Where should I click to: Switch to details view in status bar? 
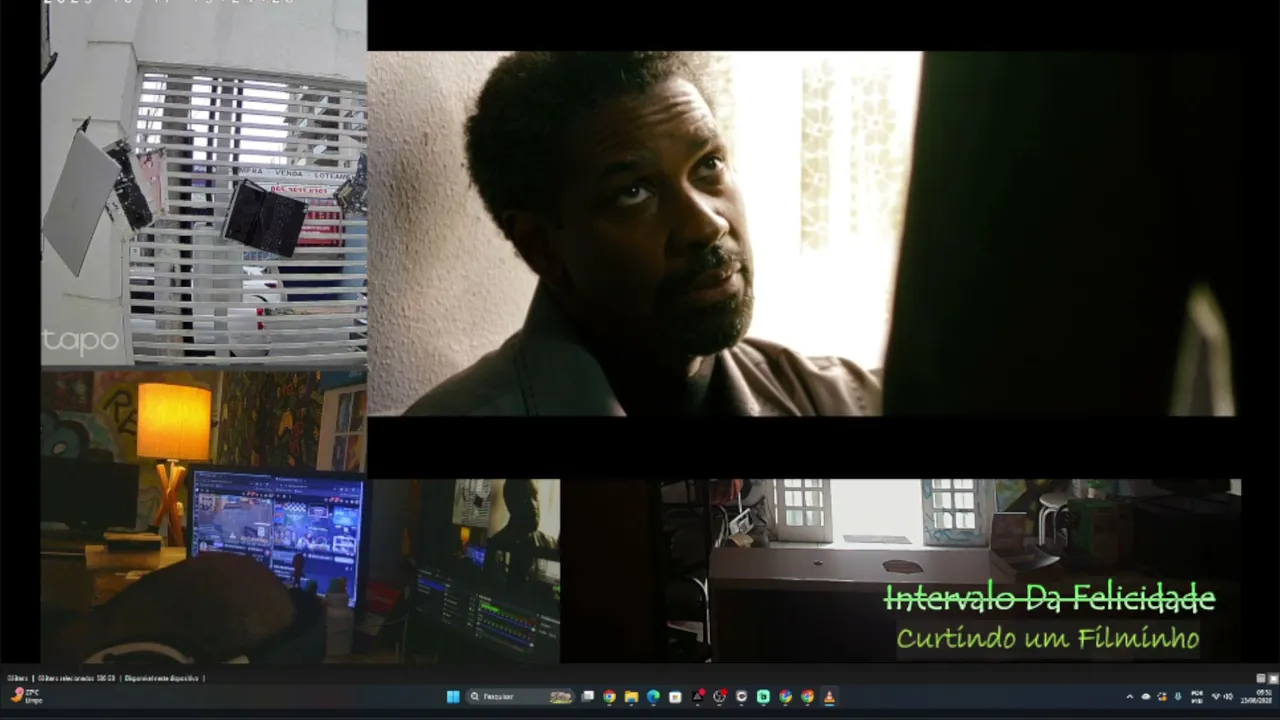pos(1261,678)
